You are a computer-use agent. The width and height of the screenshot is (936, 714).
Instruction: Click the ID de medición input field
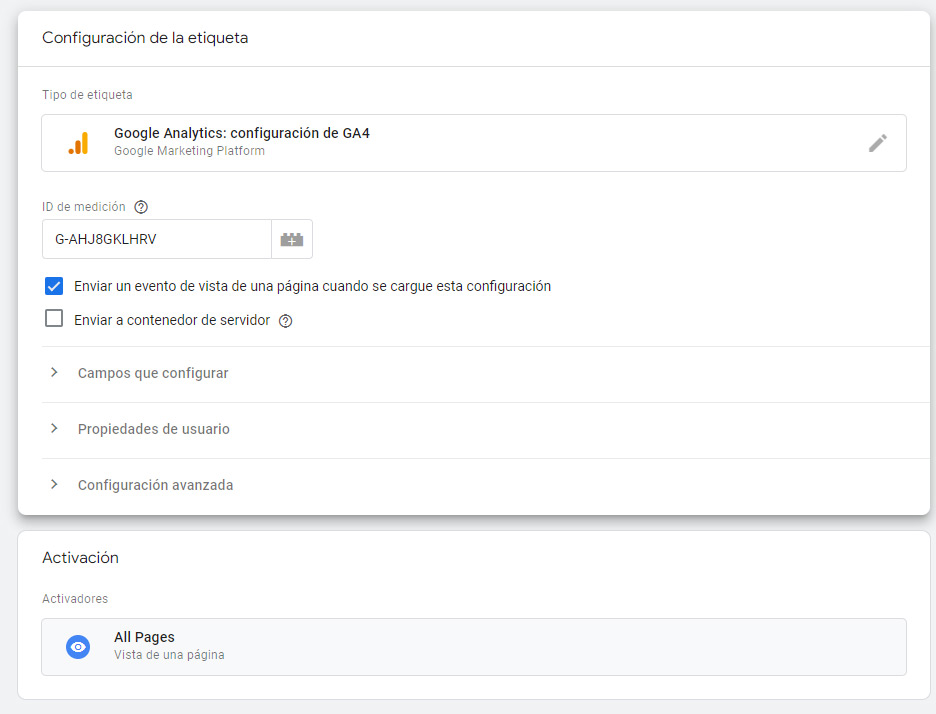point(157,239)
